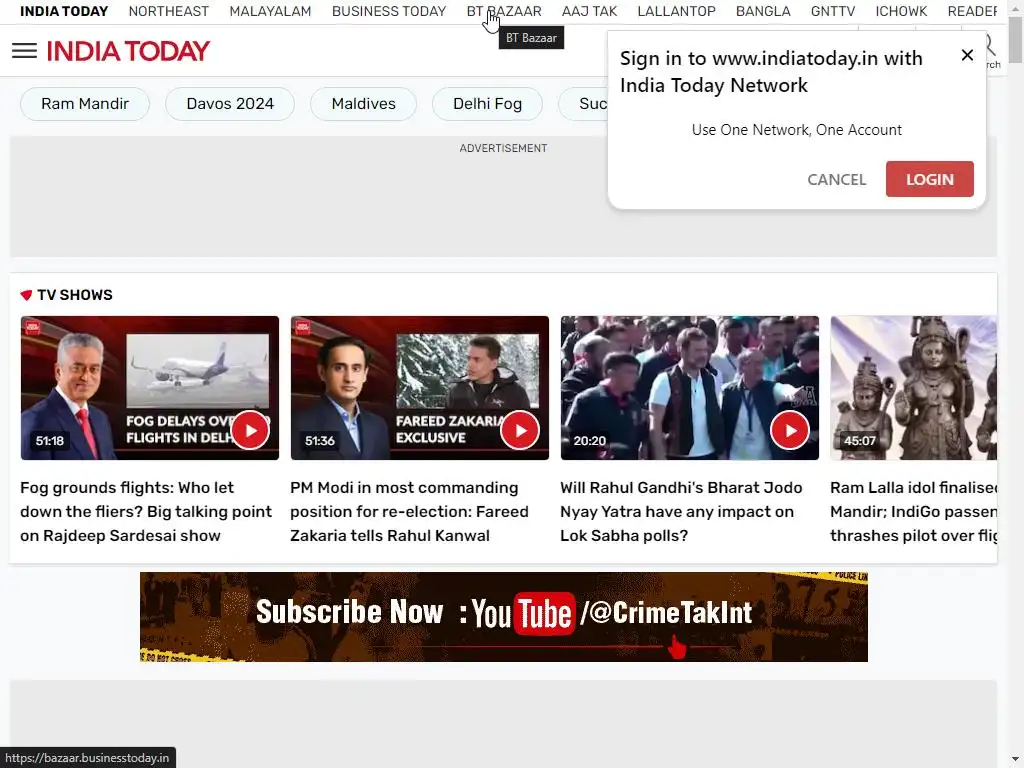
Task: Click the red TV Shows heading icon
Action: tap(26, 295)
